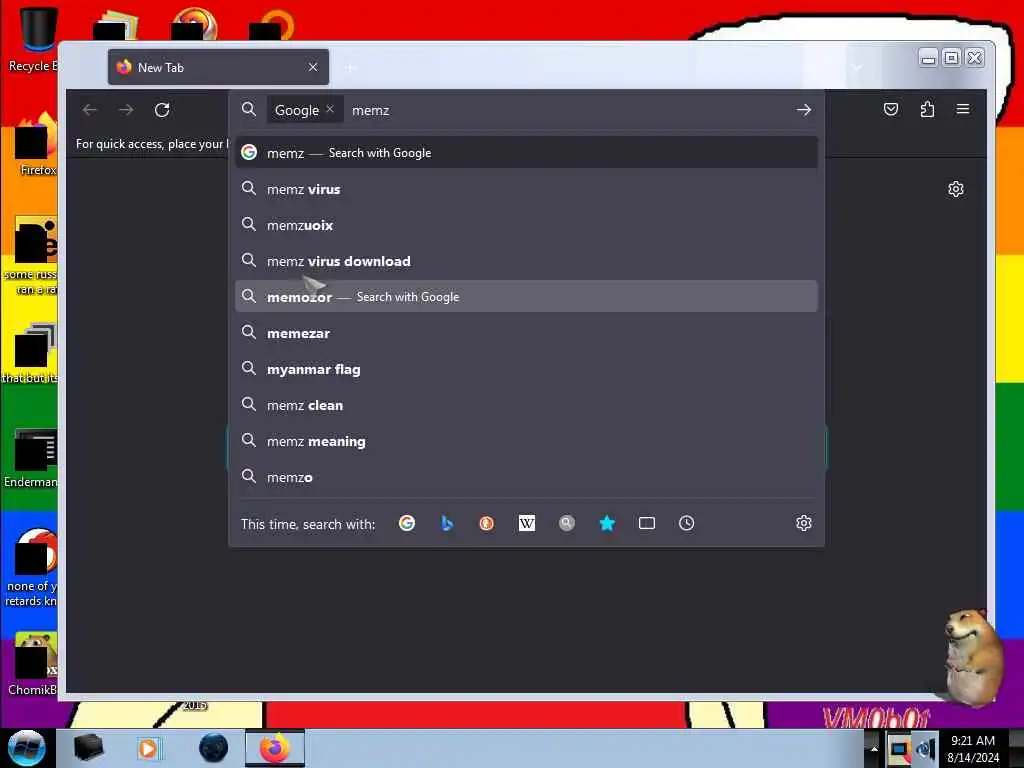This screenshot has height=768, width=1024.
Task: Select the "memz virus download" suggestion
Action: 526,261
